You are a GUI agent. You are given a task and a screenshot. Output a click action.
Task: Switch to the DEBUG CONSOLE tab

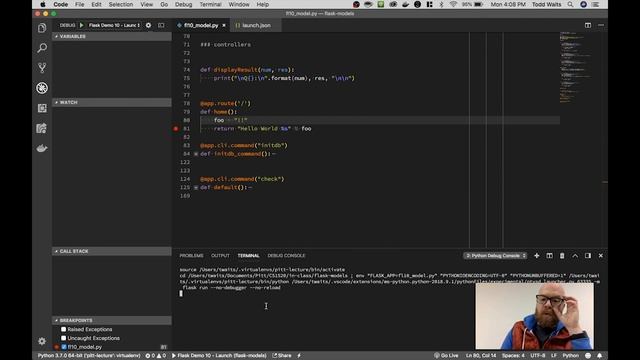click(x=286, y=256)
